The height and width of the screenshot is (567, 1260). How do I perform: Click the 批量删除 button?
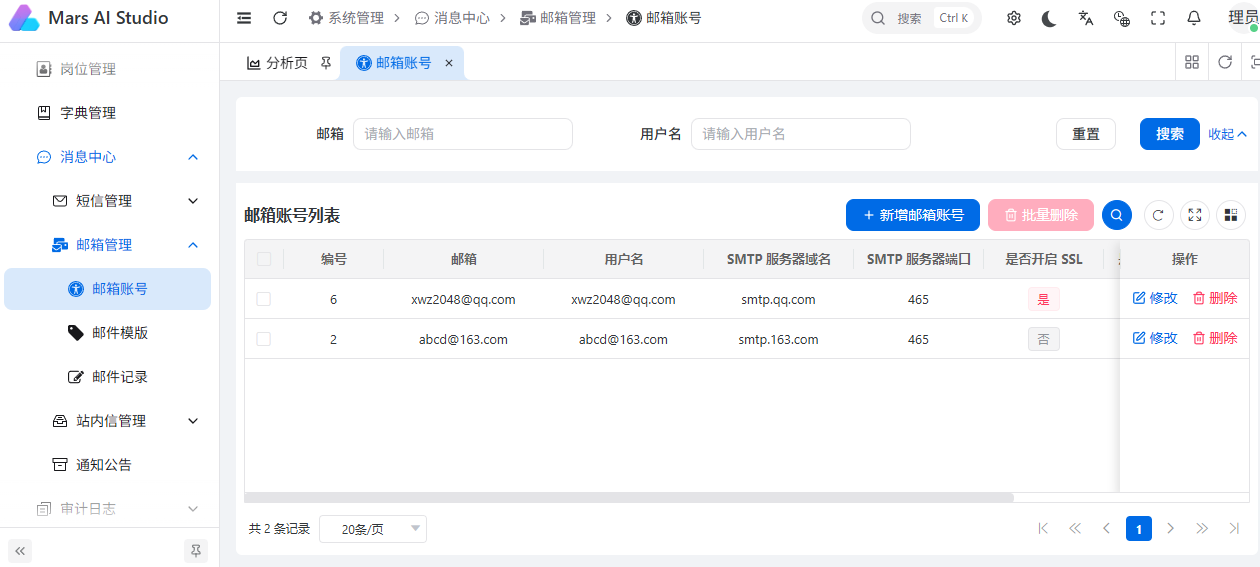coord(1041,215)
